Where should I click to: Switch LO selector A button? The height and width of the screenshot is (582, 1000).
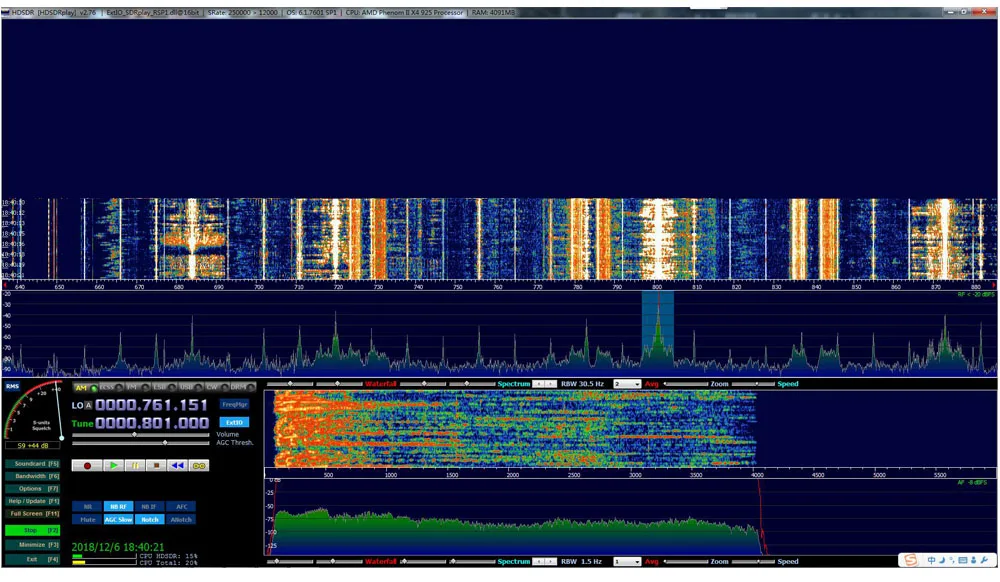tap(89, 405)
